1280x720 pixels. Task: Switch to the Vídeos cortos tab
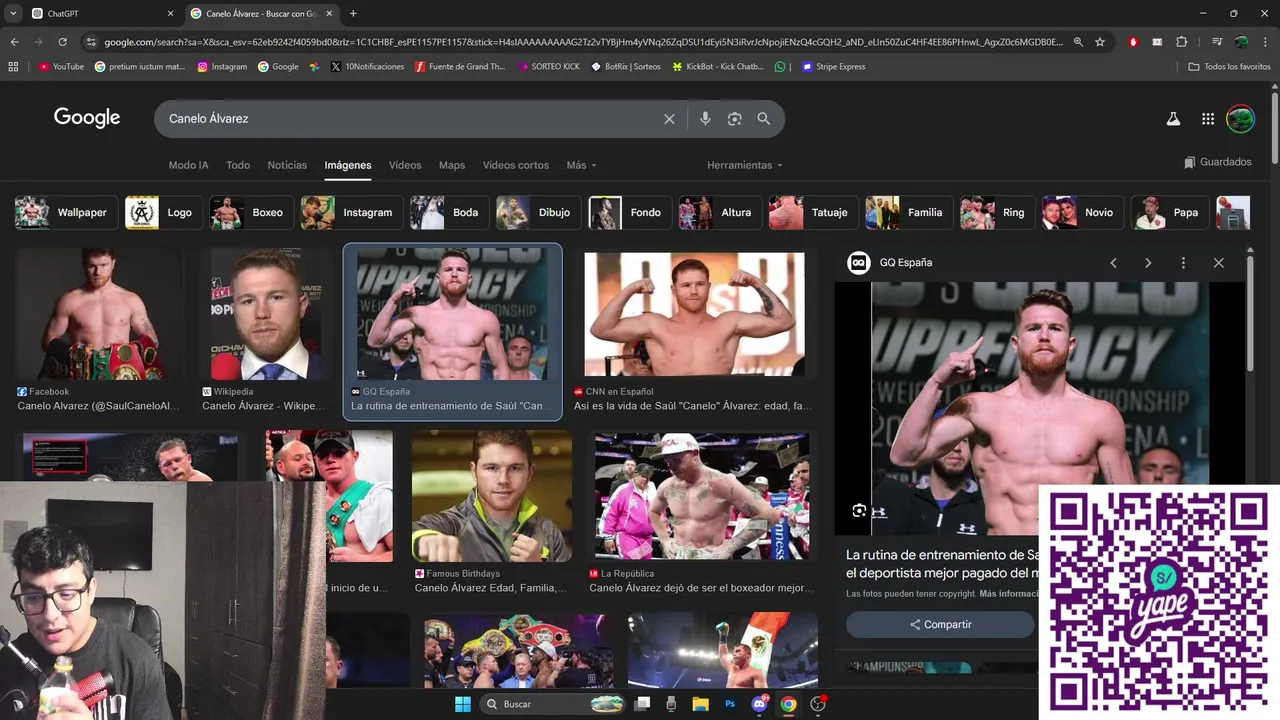(x=516, y=165)
